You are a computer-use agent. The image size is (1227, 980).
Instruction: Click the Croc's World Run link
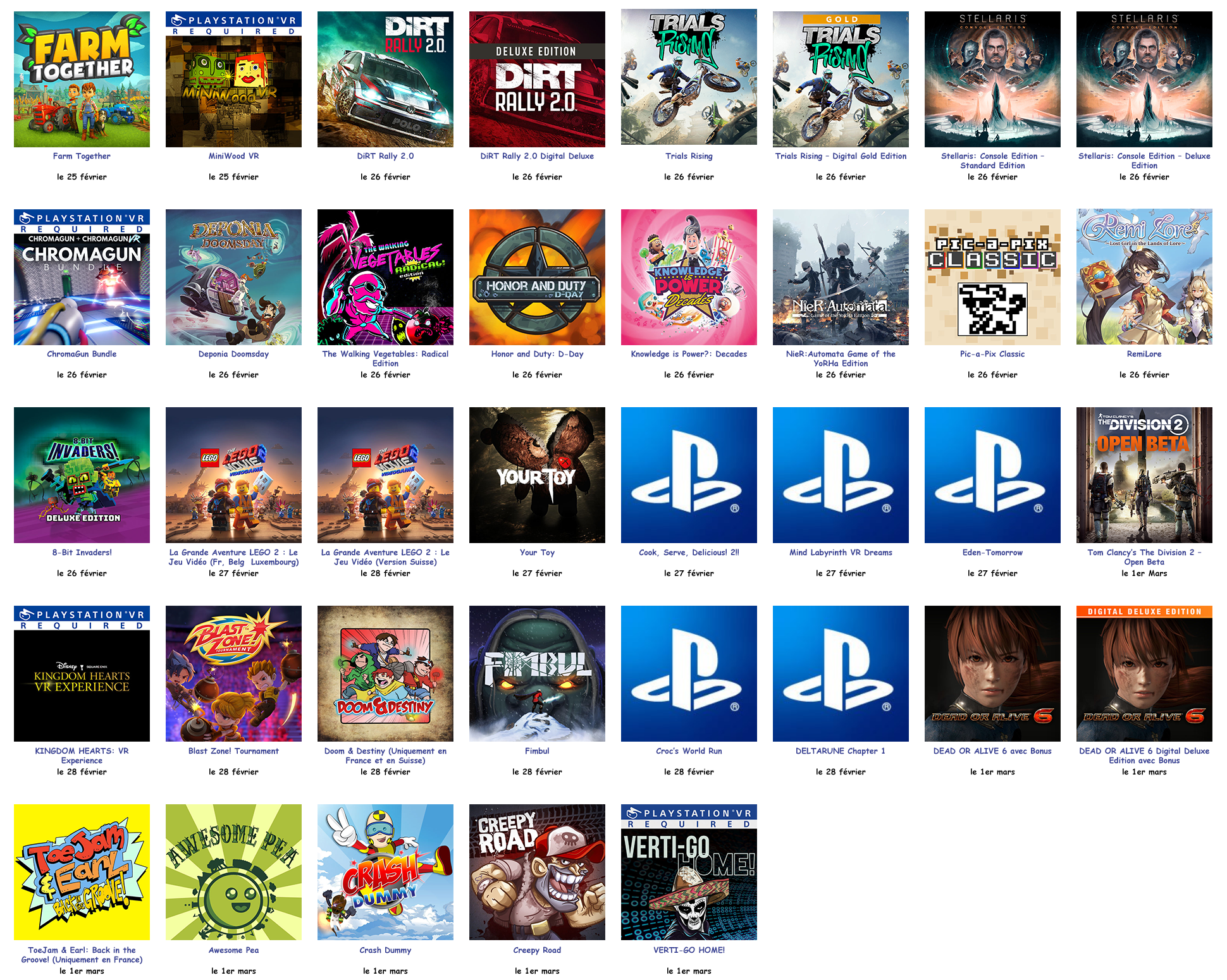689,751
